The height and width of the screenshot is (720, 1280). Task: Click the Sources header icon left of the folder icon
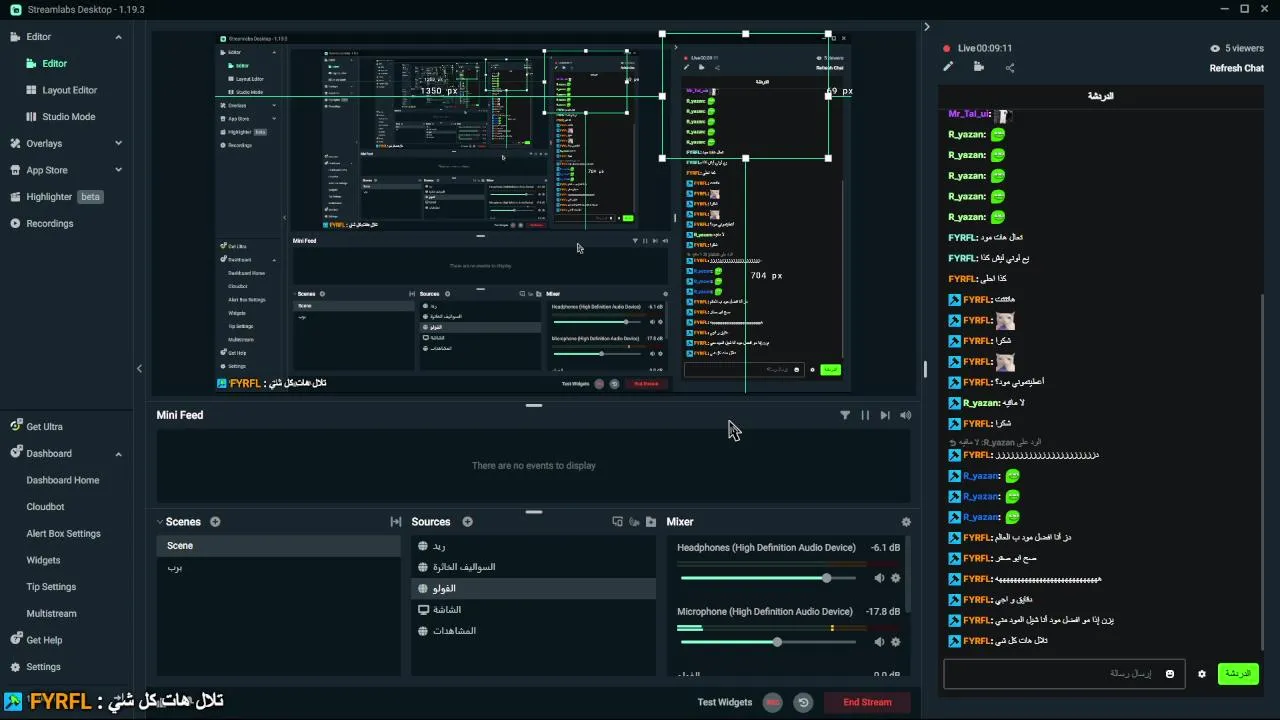click(x=634, y=522)
